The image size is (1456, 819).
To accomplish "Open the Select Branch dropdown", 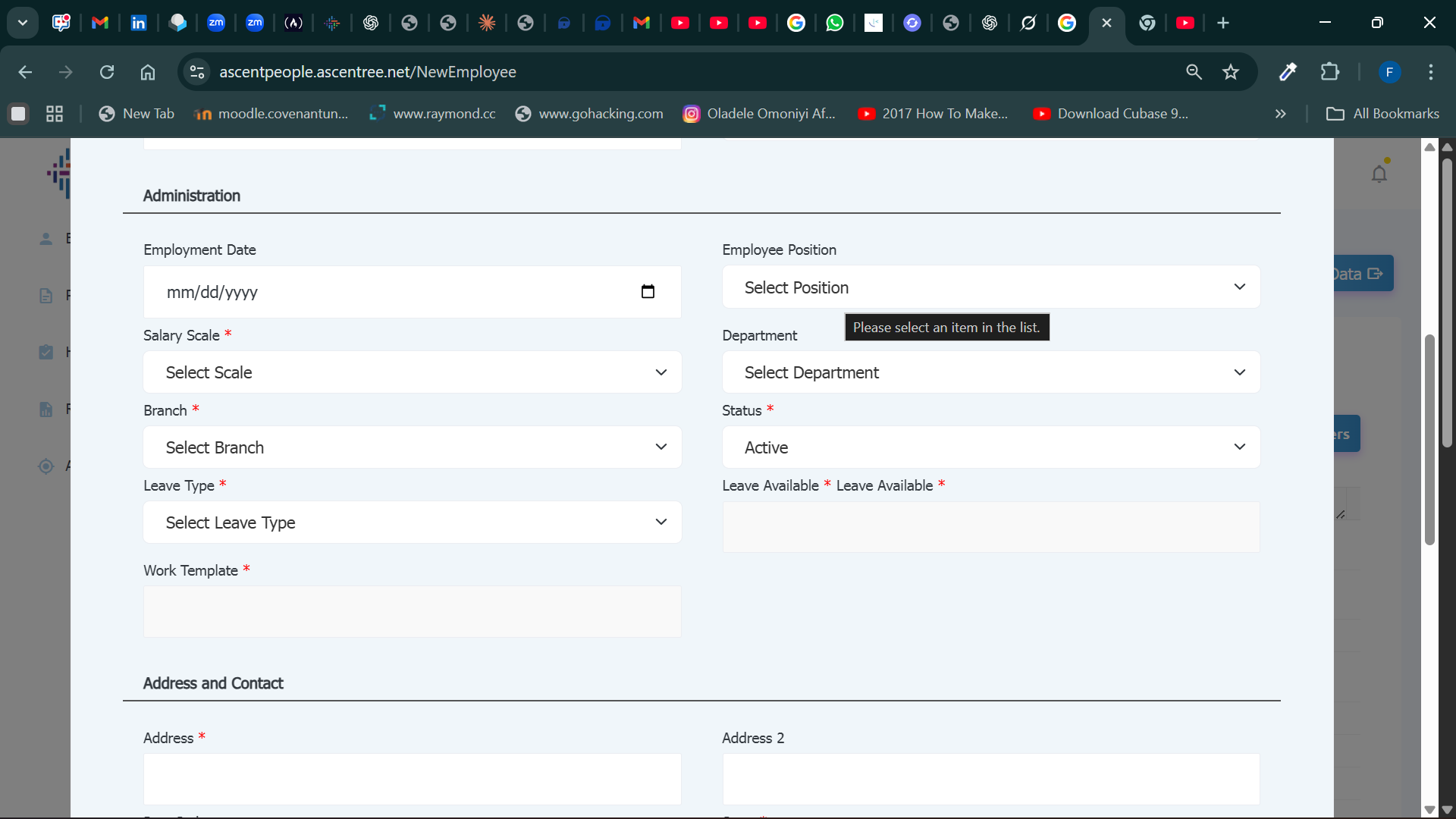I will [412, 447].
